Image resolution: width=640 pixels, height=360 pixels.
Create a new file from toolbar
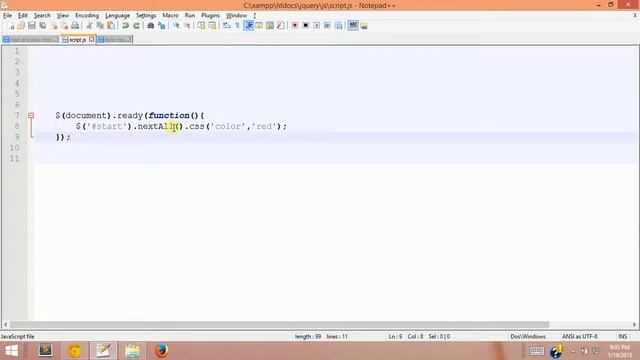11,26
